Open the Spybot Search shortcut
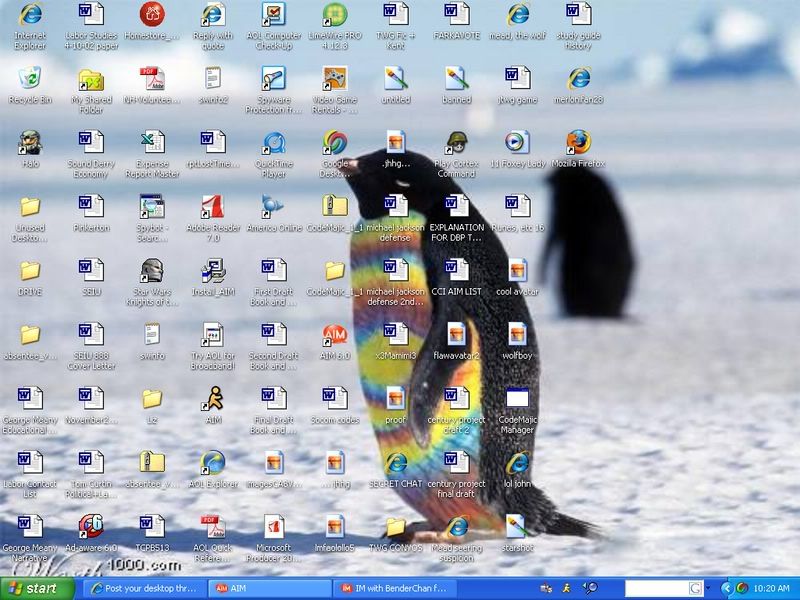 click(152, 207)
